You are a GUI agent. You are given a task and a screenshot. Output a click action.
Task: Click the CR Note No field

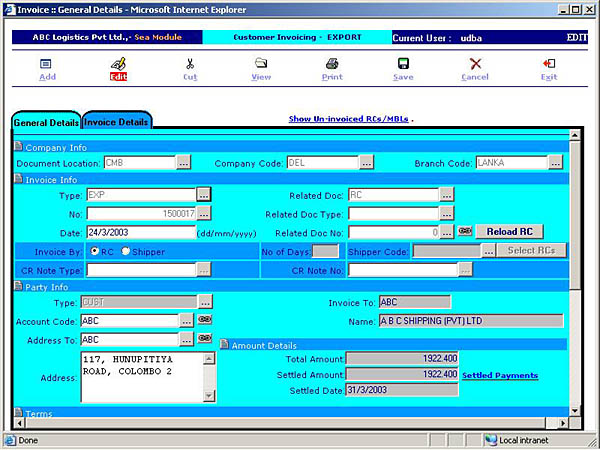point(403,270)
